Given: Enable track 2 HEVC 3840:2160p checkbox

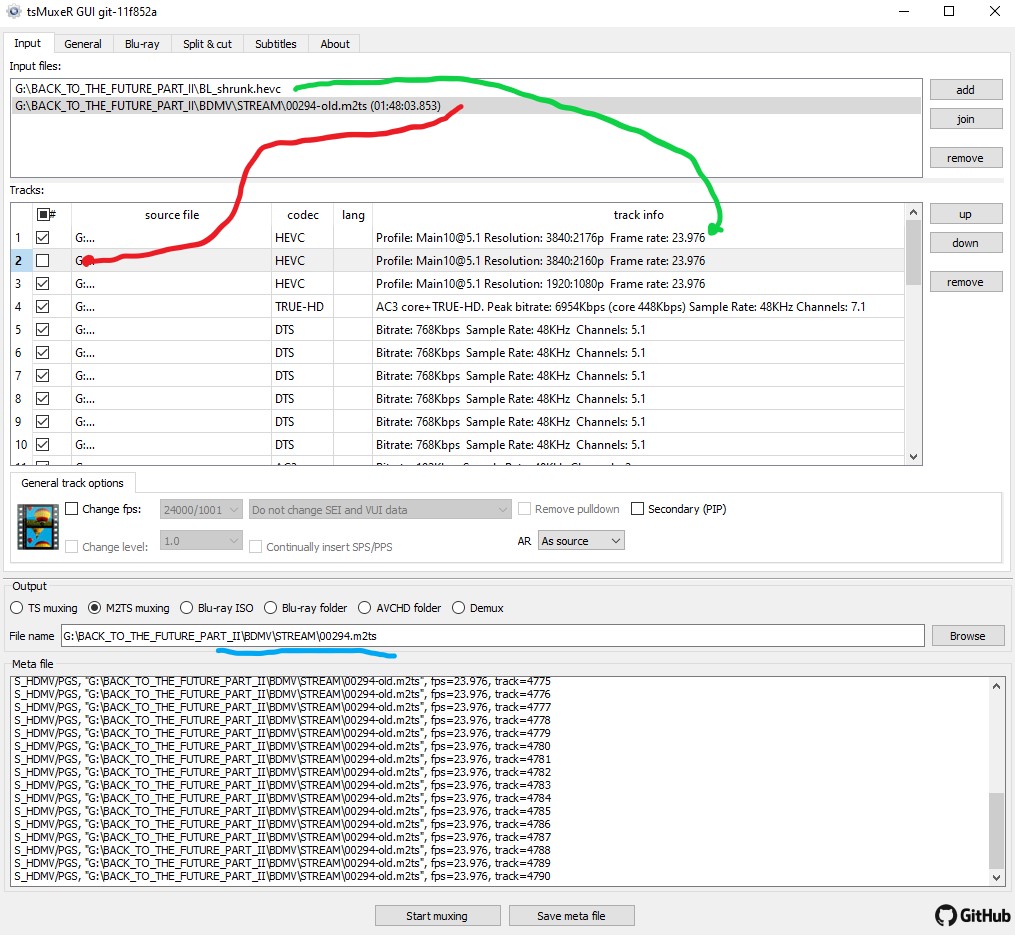Looking at the screenshot, I should [x=43, y=260].
